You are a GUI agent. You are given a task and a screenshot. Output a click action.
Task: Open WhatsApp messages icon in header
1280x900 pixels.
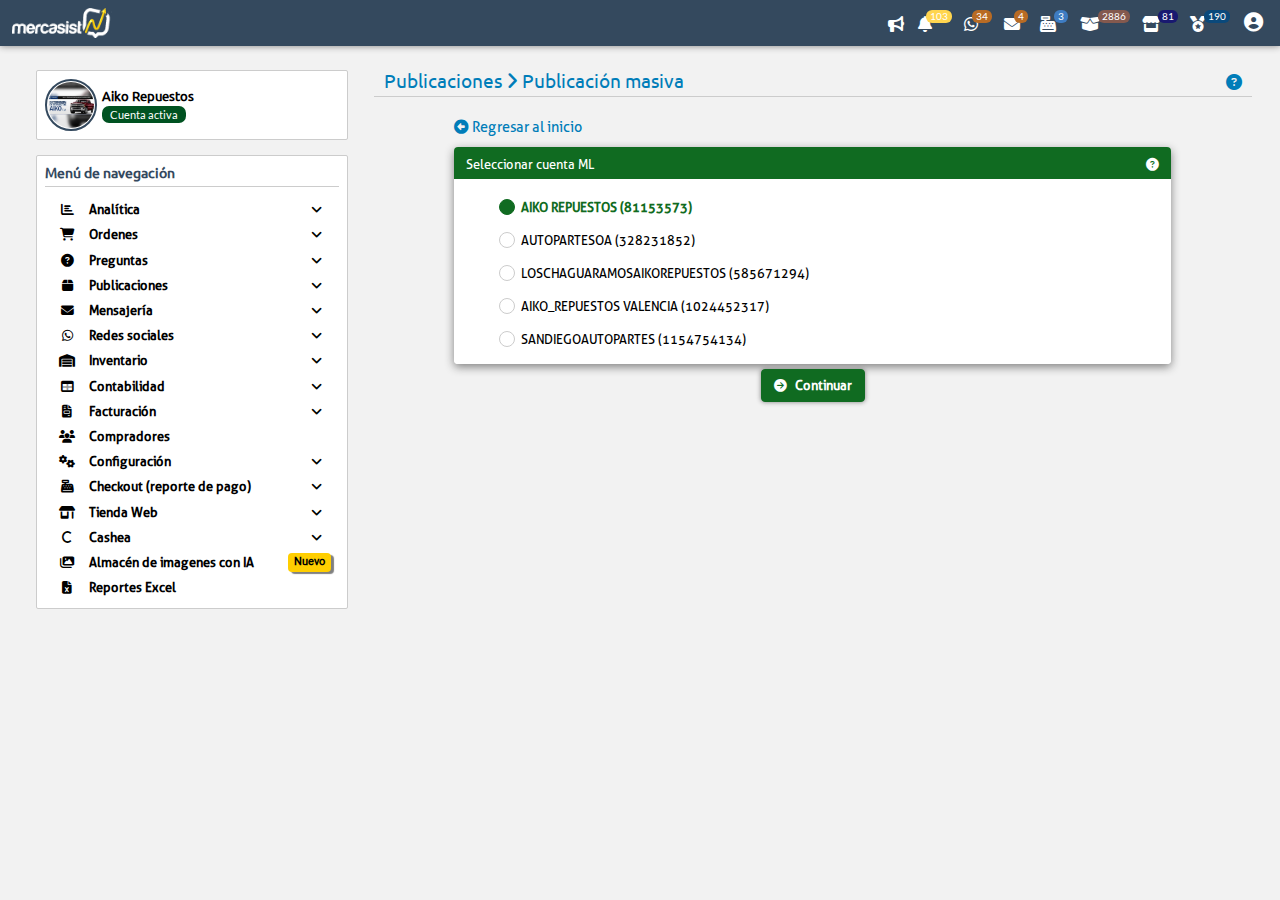pyautogui.click(x=970, y=24)
